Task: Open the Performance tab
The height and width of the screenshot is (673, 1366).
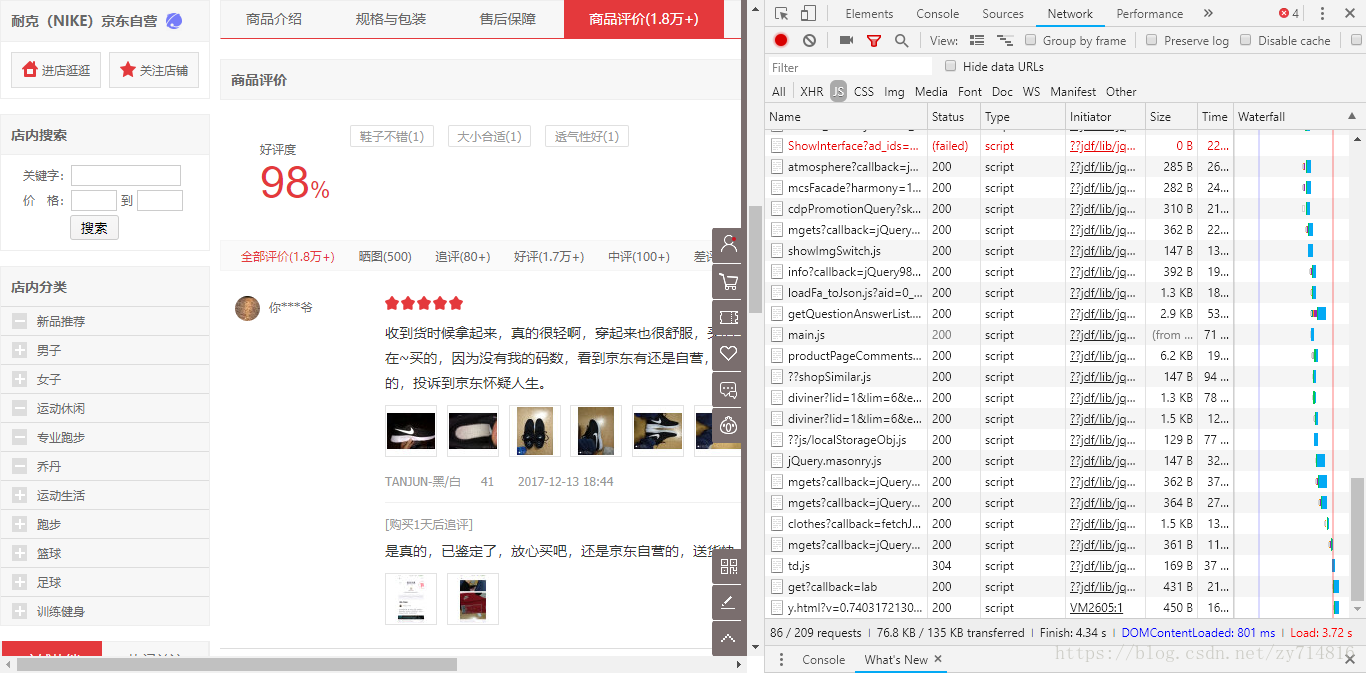Action: 1150,14
